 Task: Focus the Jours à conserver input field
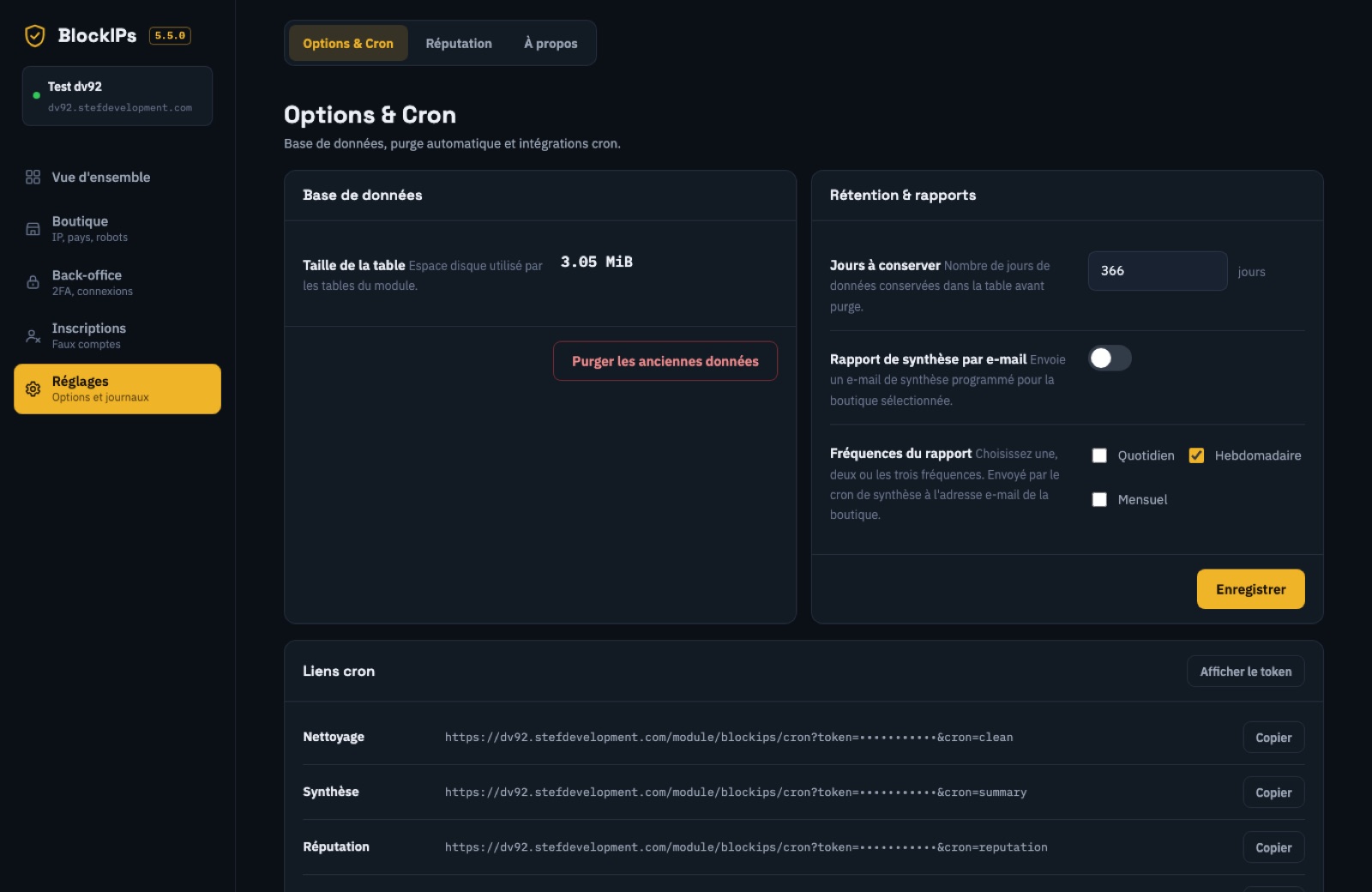point(1158,271)
